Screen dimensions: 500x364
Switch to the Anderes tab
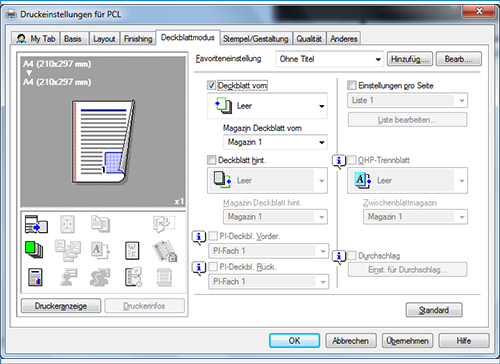point(344,39)
